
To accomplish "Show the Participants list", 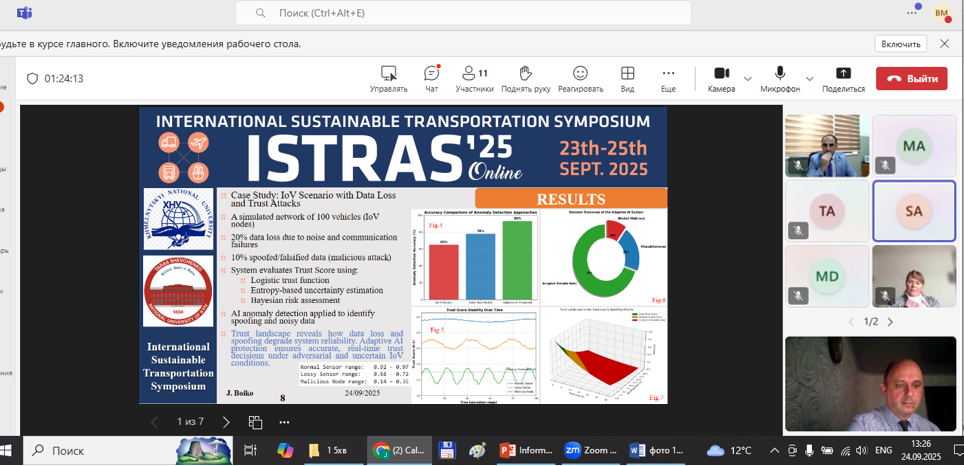I will (x=474, y=78).
